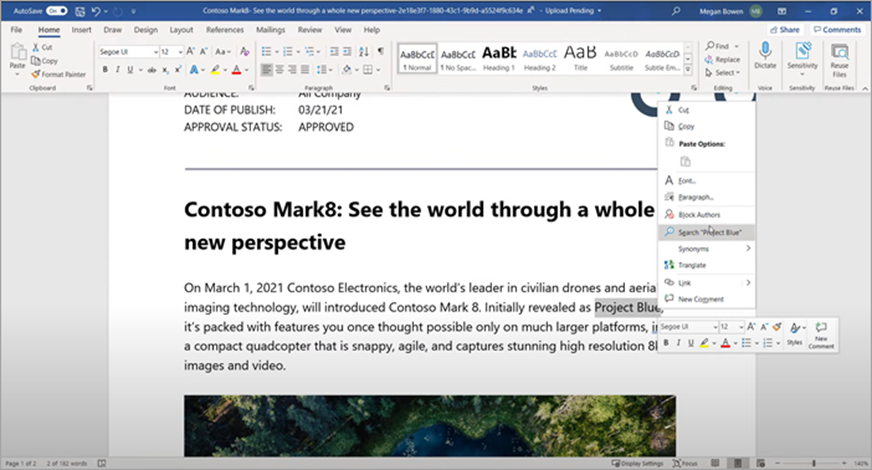
Task: Toggle Subscript formatting in ribbon
Action: click(165, 70)
